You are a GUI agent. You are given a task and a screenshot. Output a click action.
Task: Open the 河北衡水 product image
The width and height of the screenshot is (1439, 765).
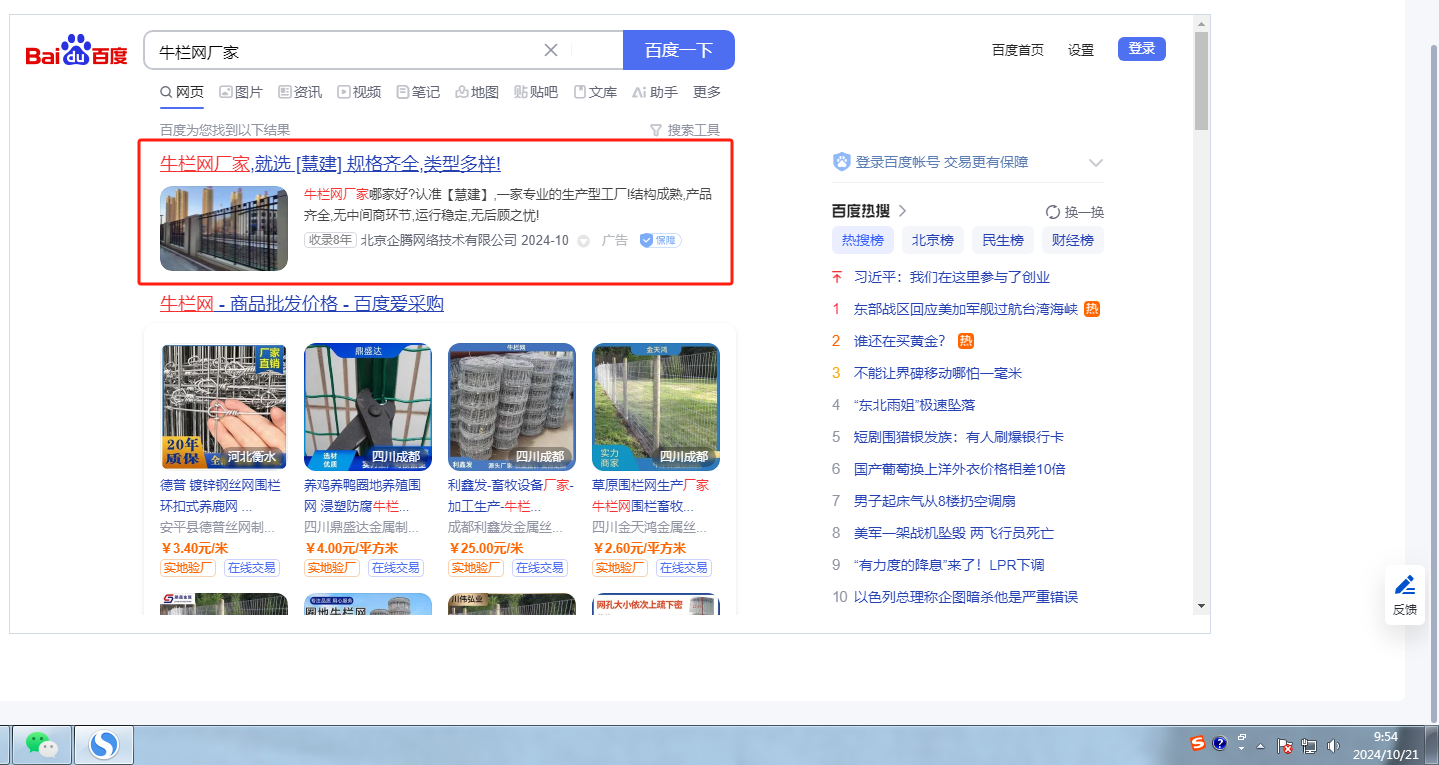pyautogui.click(x=224, y=407)
